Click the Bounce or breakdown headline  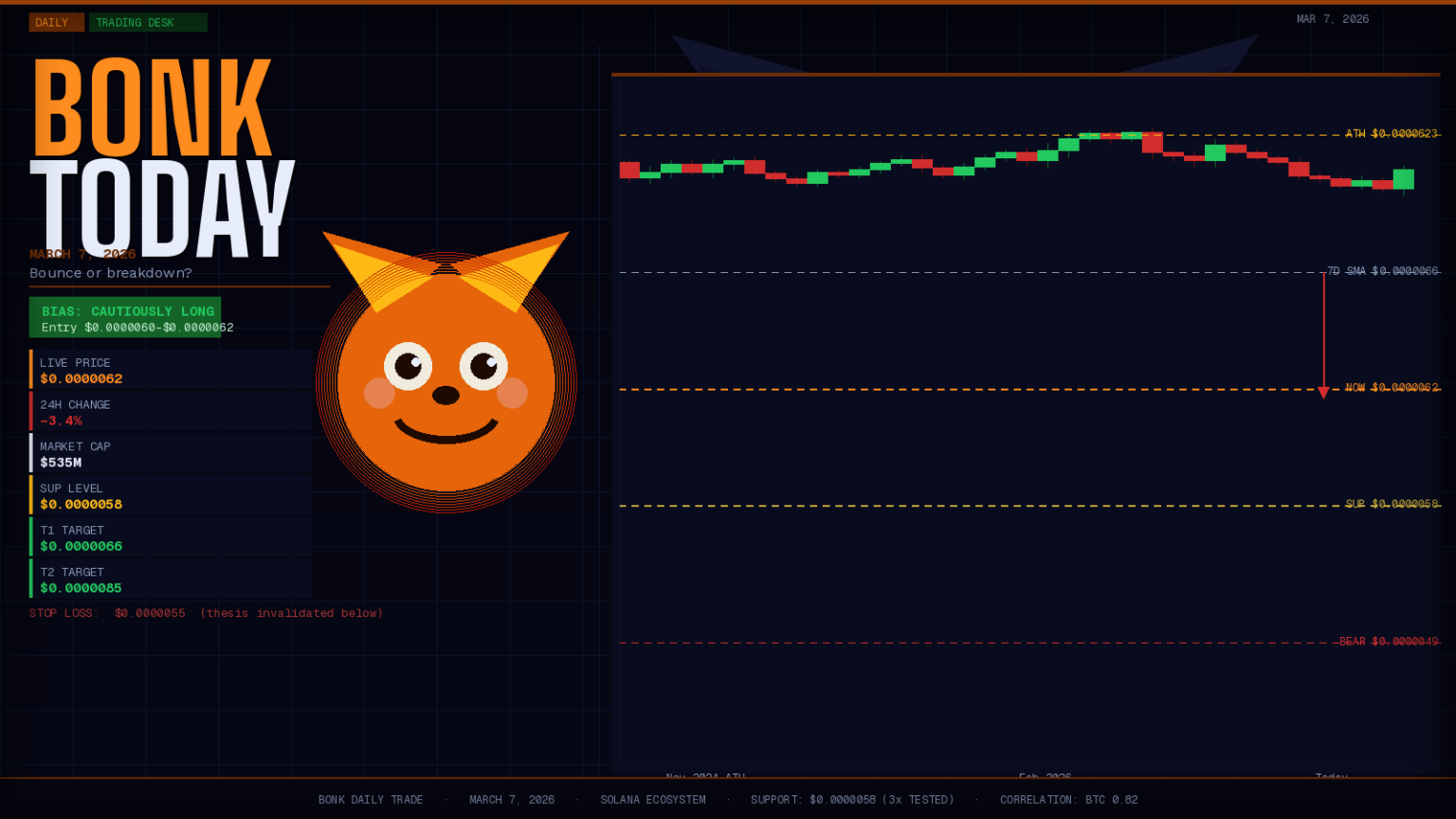point(110,273)
